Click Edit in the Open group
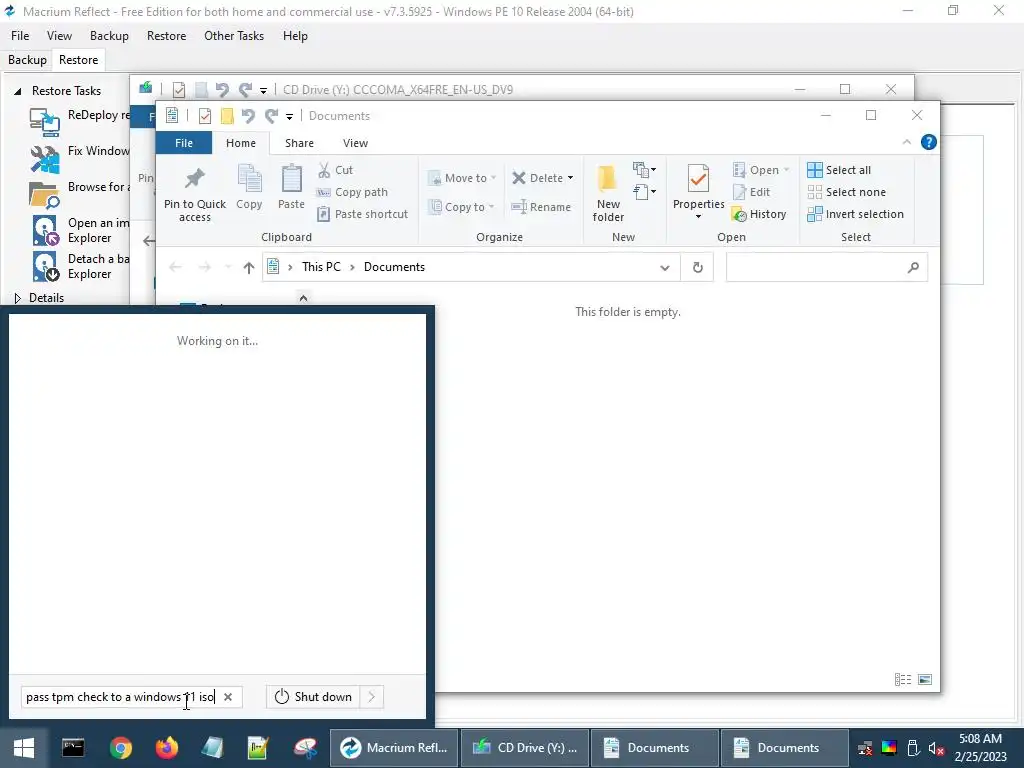This screenshot has width=1024, height=768. pyautogui.click(x=752, y=192)
